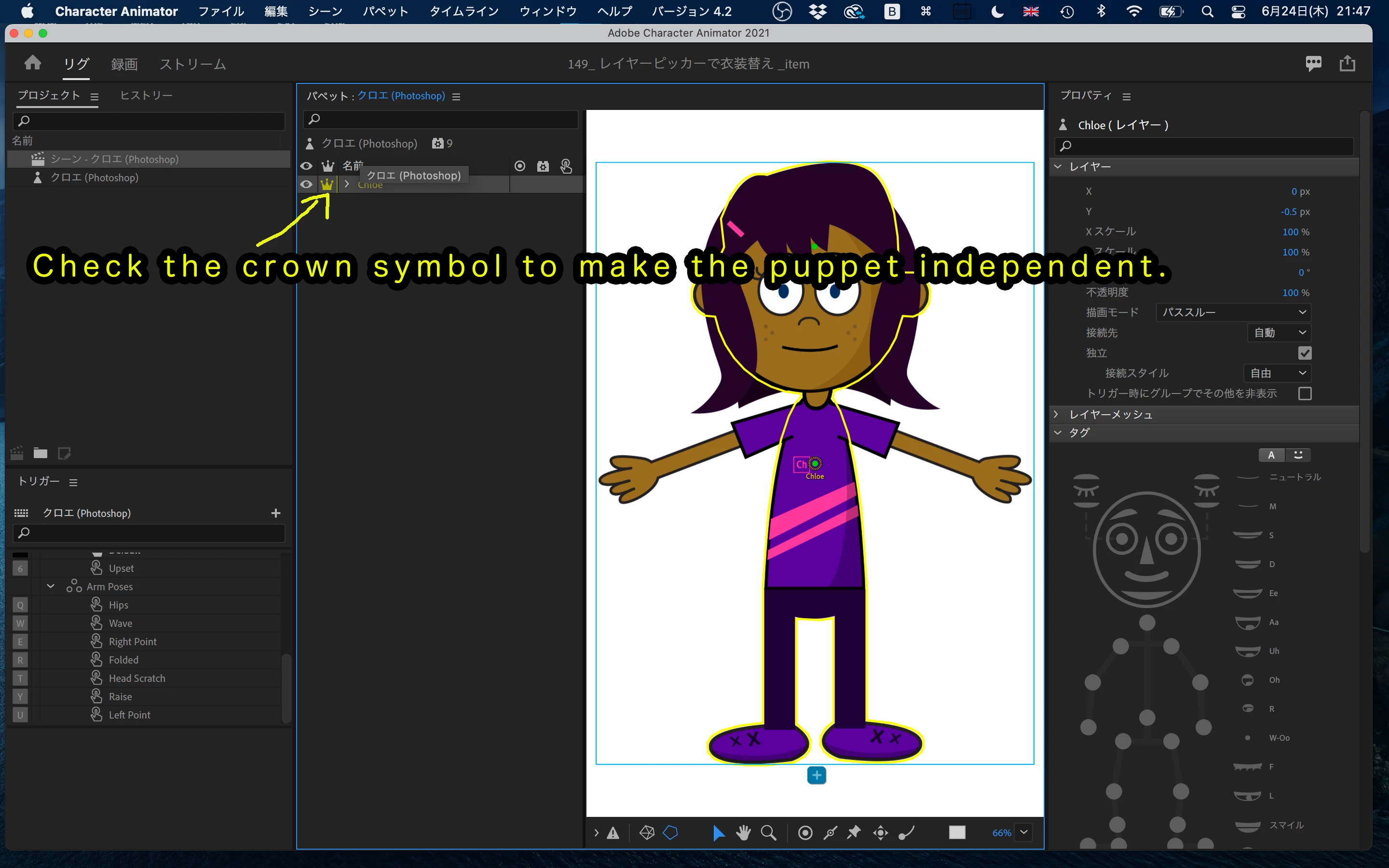Click the warning triangle icon
This screenshot has height=868, width=1389.
pyautogui.click(x=613, y=833)
